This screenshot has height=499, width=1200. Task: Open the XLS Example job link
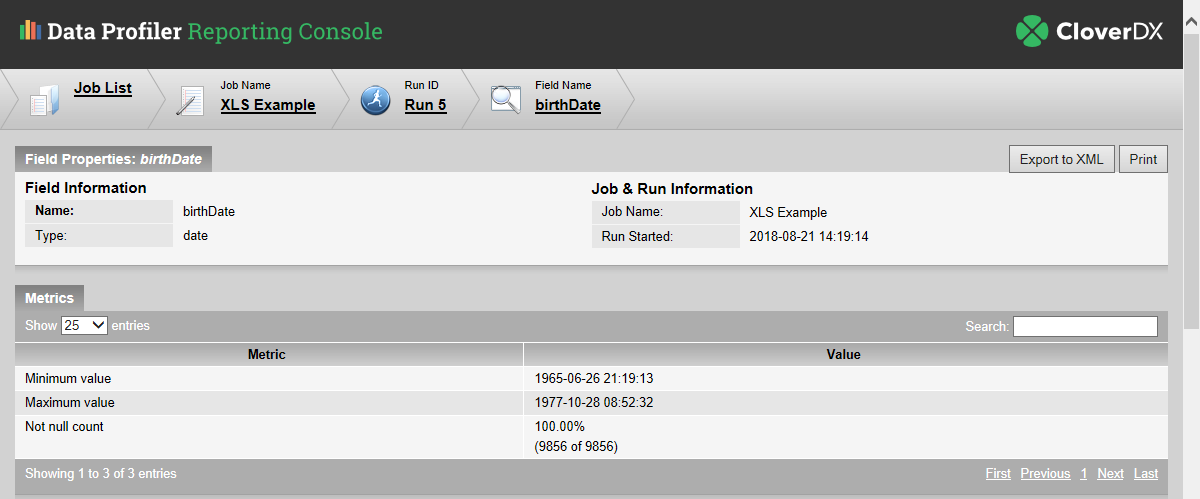(268, 105)
